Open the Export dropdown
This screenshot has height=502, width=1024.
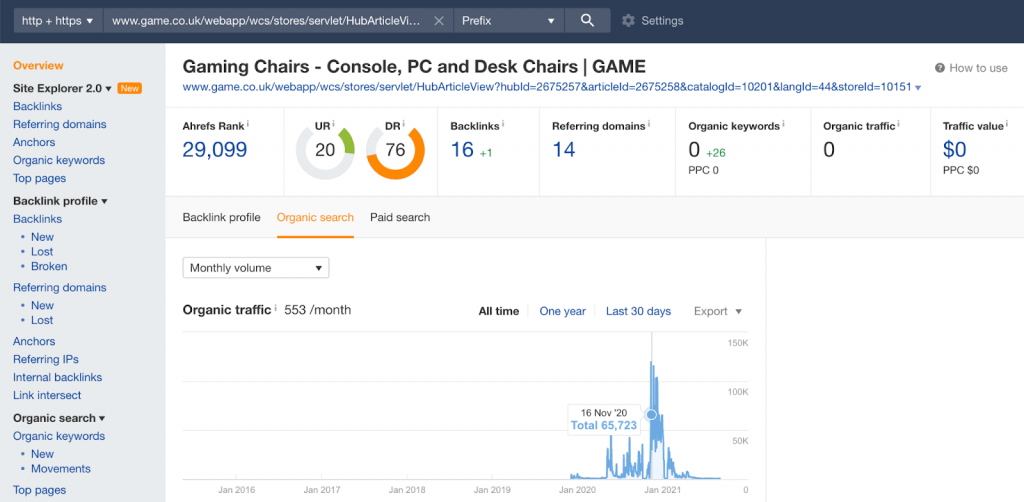718,311
